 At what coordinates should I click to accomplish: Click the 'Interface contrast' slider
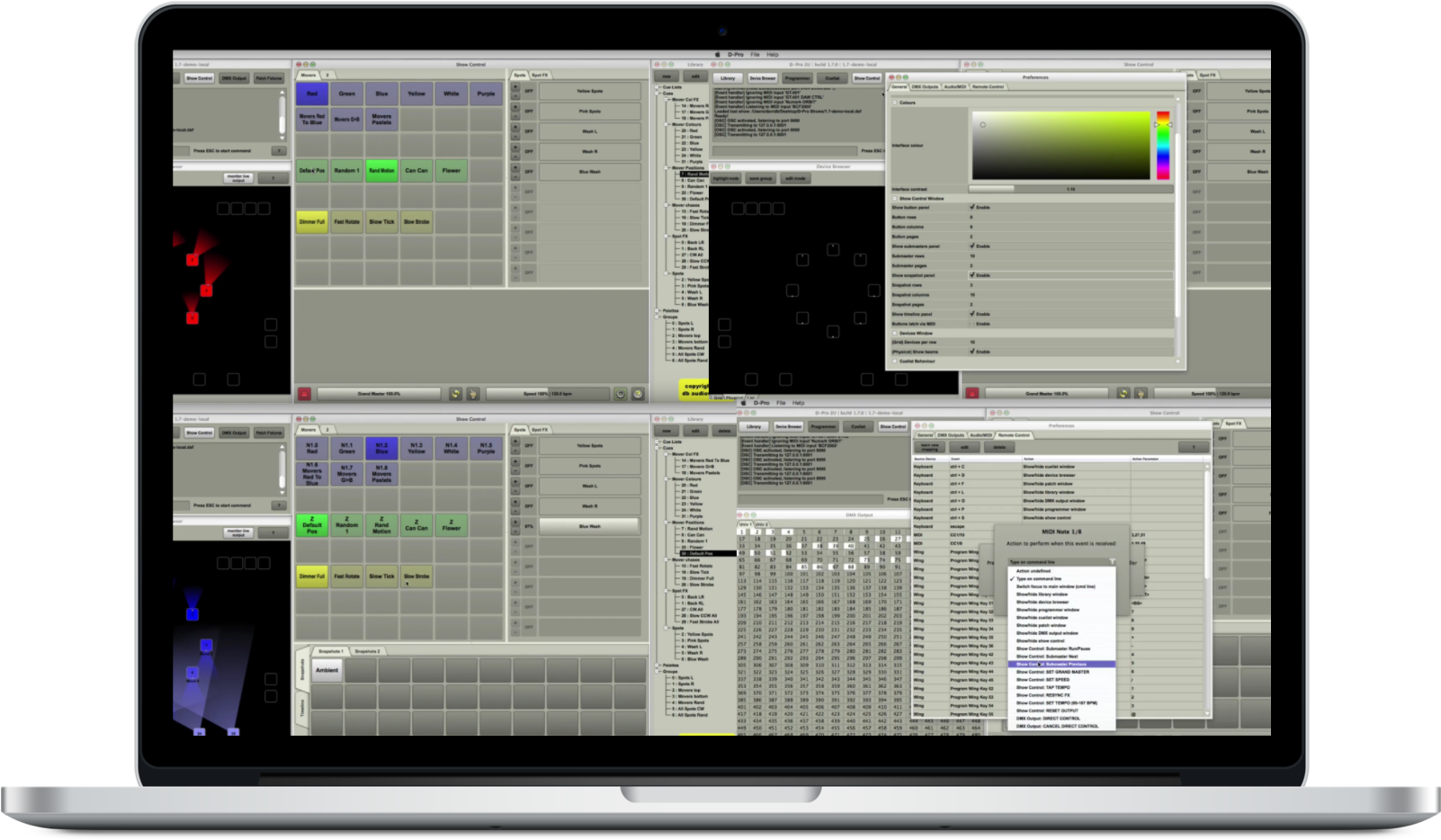coord(1070,189)
